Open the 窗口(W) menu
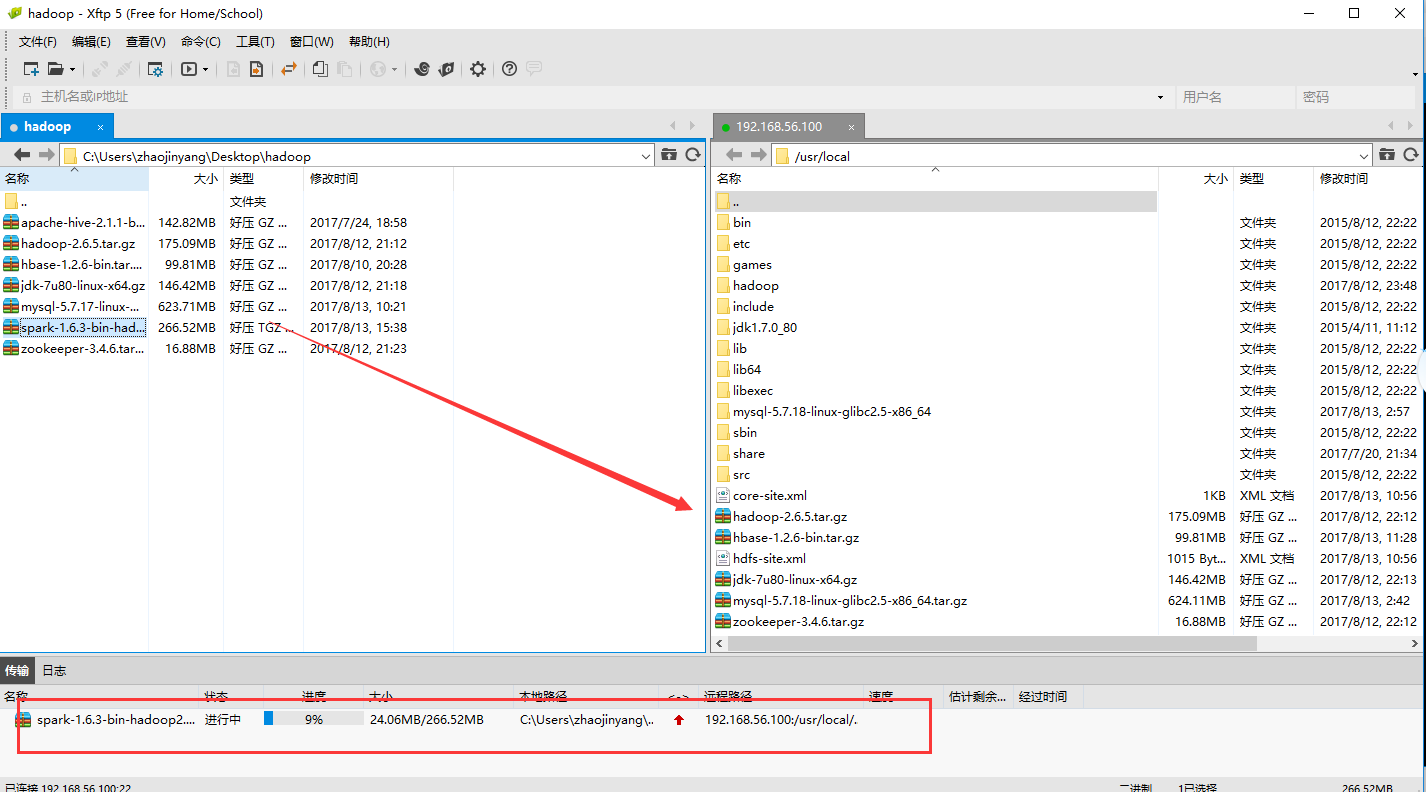This screenshot has width=1426, height=792. (x=312, y=42)
